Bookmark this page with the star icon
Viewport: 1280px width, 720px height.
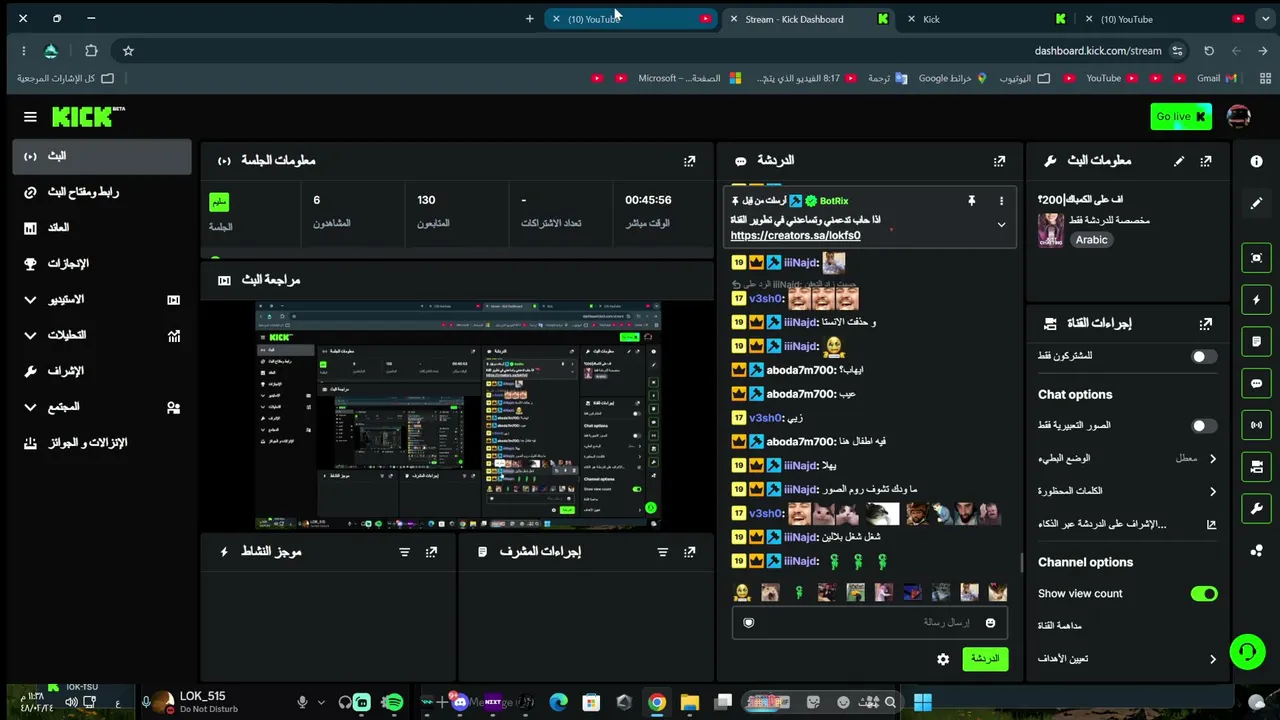pos(128,51)
